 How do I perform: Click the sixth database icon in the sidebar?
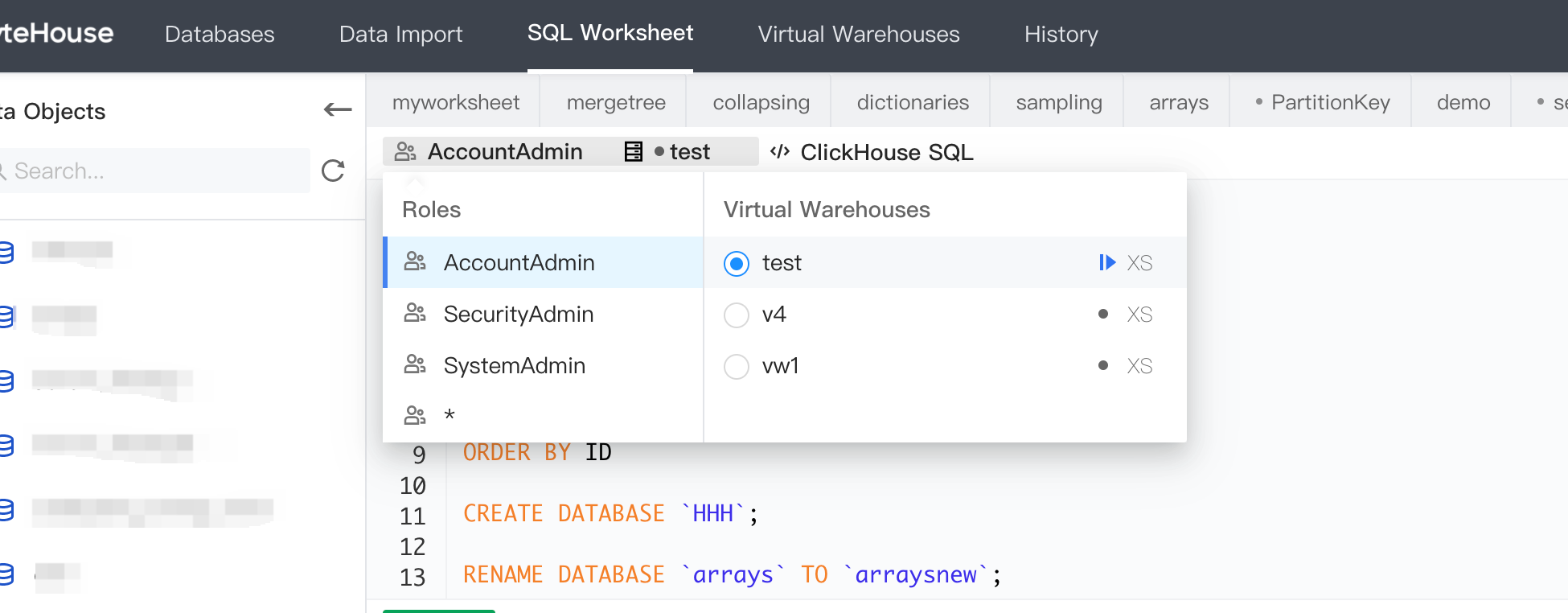(6, 574)
